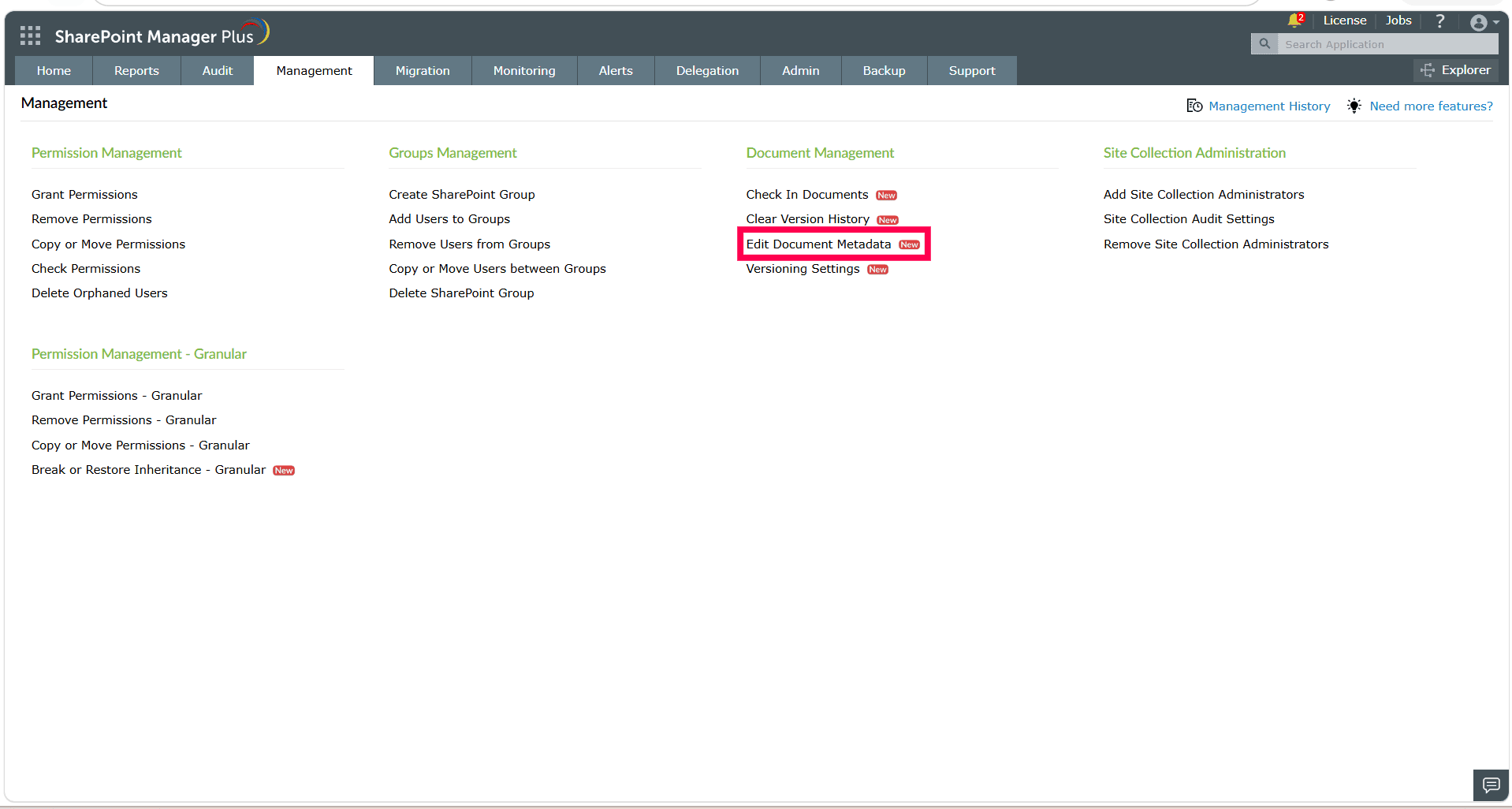The image size is (1512, 809).
Task: Open notifications bell with 2 alerts
Action: 1295,20
